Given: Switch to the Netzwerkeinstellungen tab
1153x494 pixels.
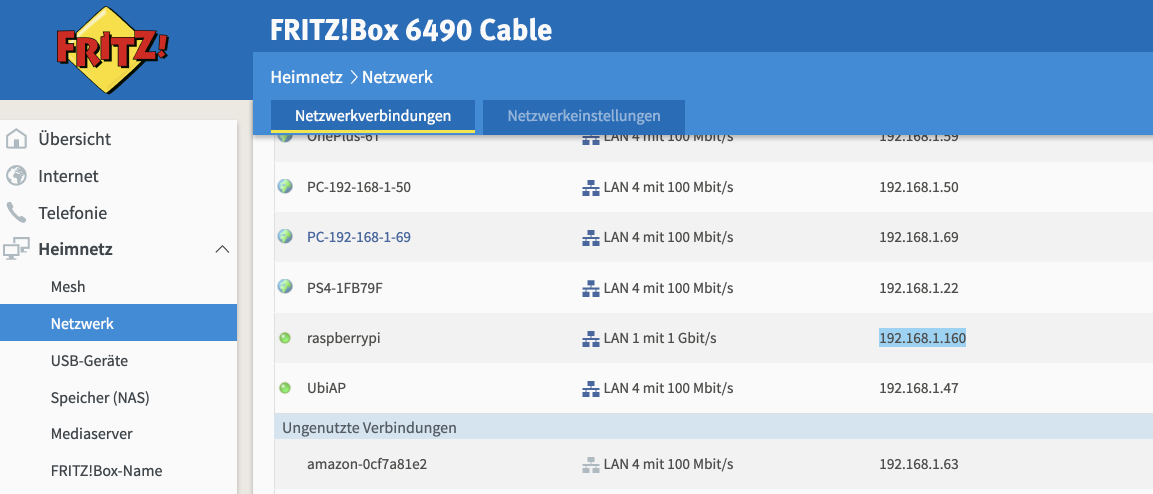Looking at the screenshot, I should pyautogui.click(x=584, y=116).
